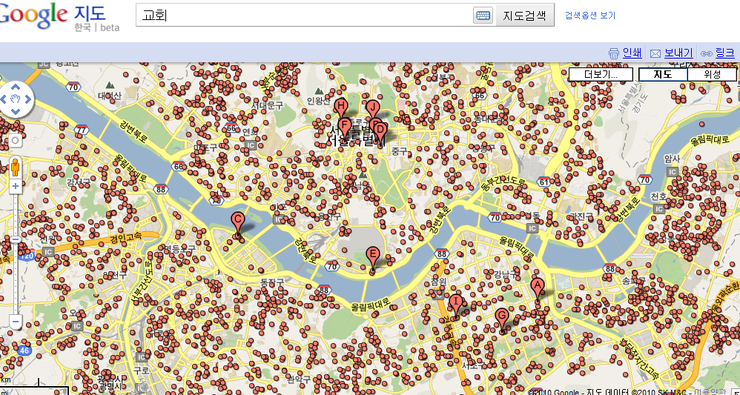Click the Street View pegman icon
Viewport: 740px width, 395px height.
tap(15, 167)
